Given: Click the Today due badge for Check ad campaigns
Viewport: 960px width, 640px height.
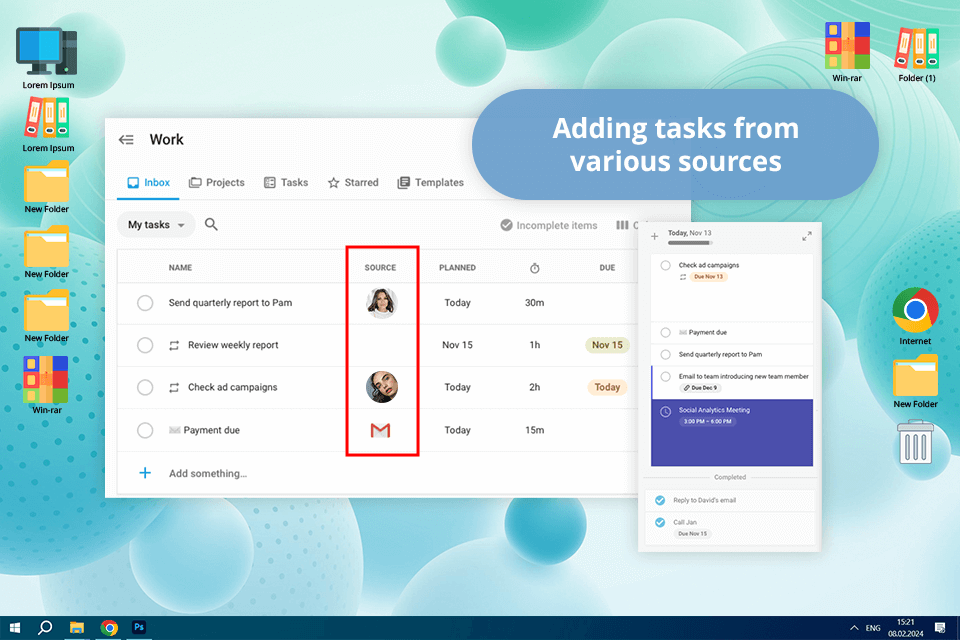Looking at the screenshot, I should point(607,387).
